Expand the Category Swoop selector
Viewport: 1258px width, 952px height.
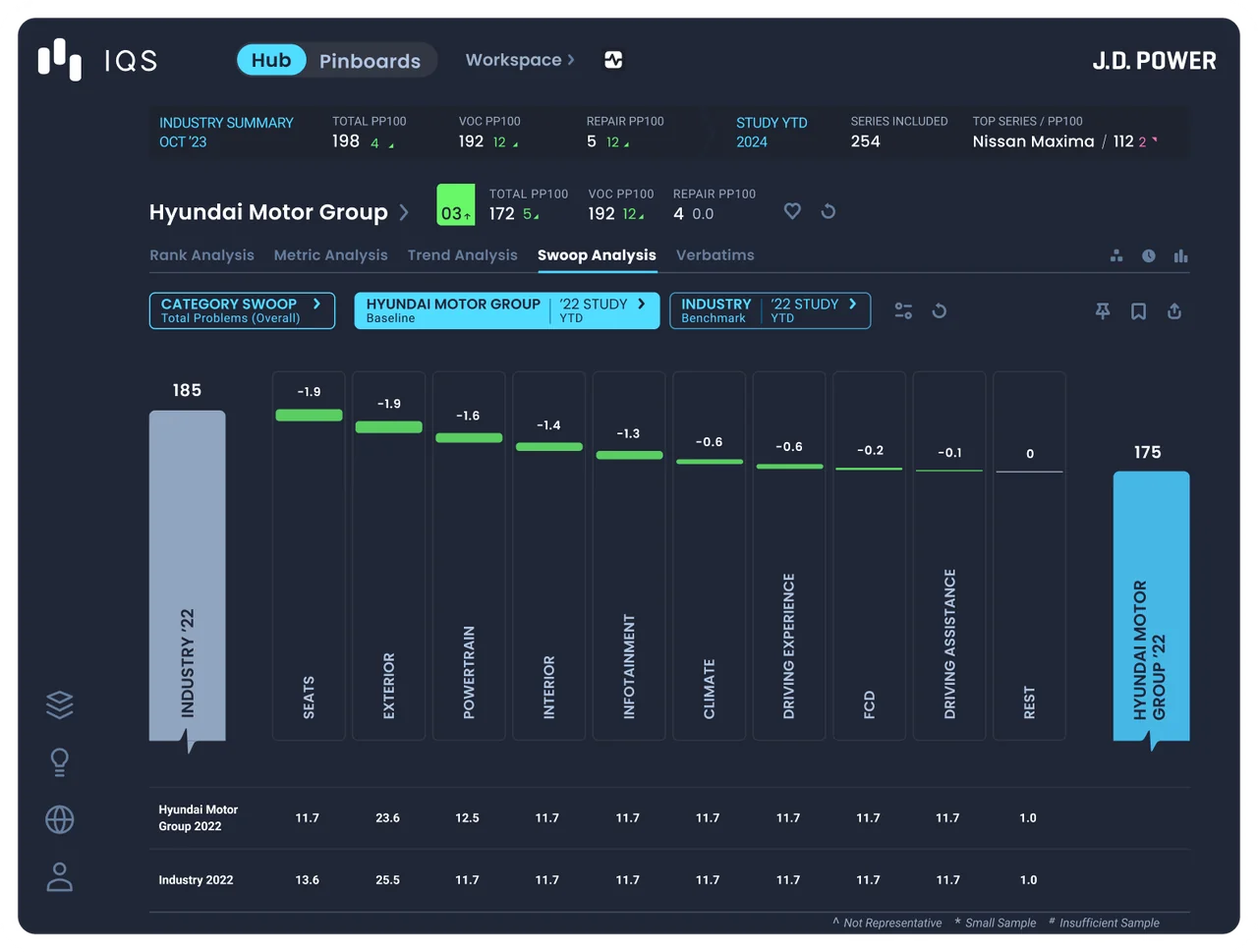pyautogui.click(x=242, y=310)
